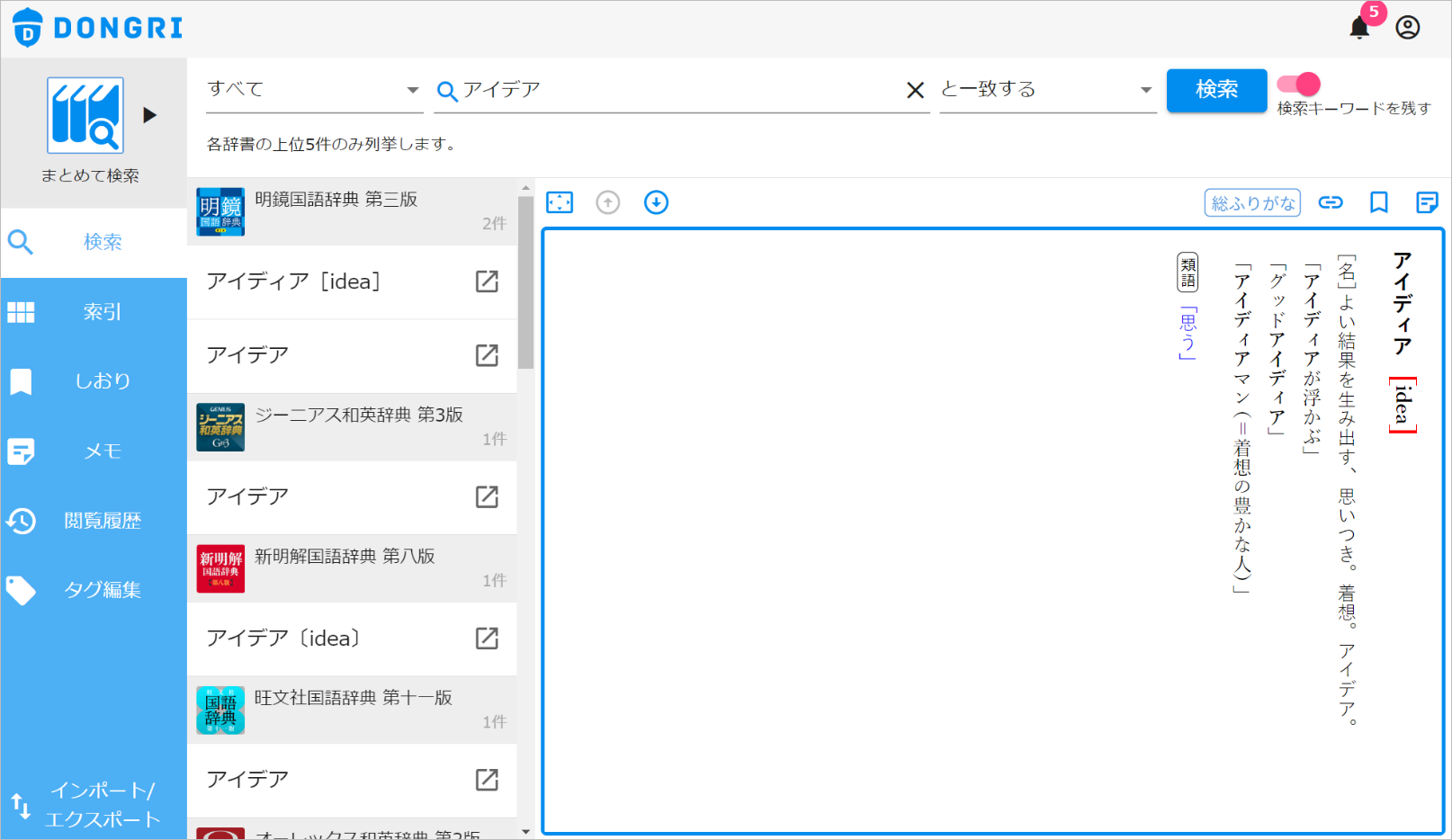The width and height of the screenshot is (1452, 840).
Task: Toggle the 総ふりがな button
Action: [x=1252, y=203]
